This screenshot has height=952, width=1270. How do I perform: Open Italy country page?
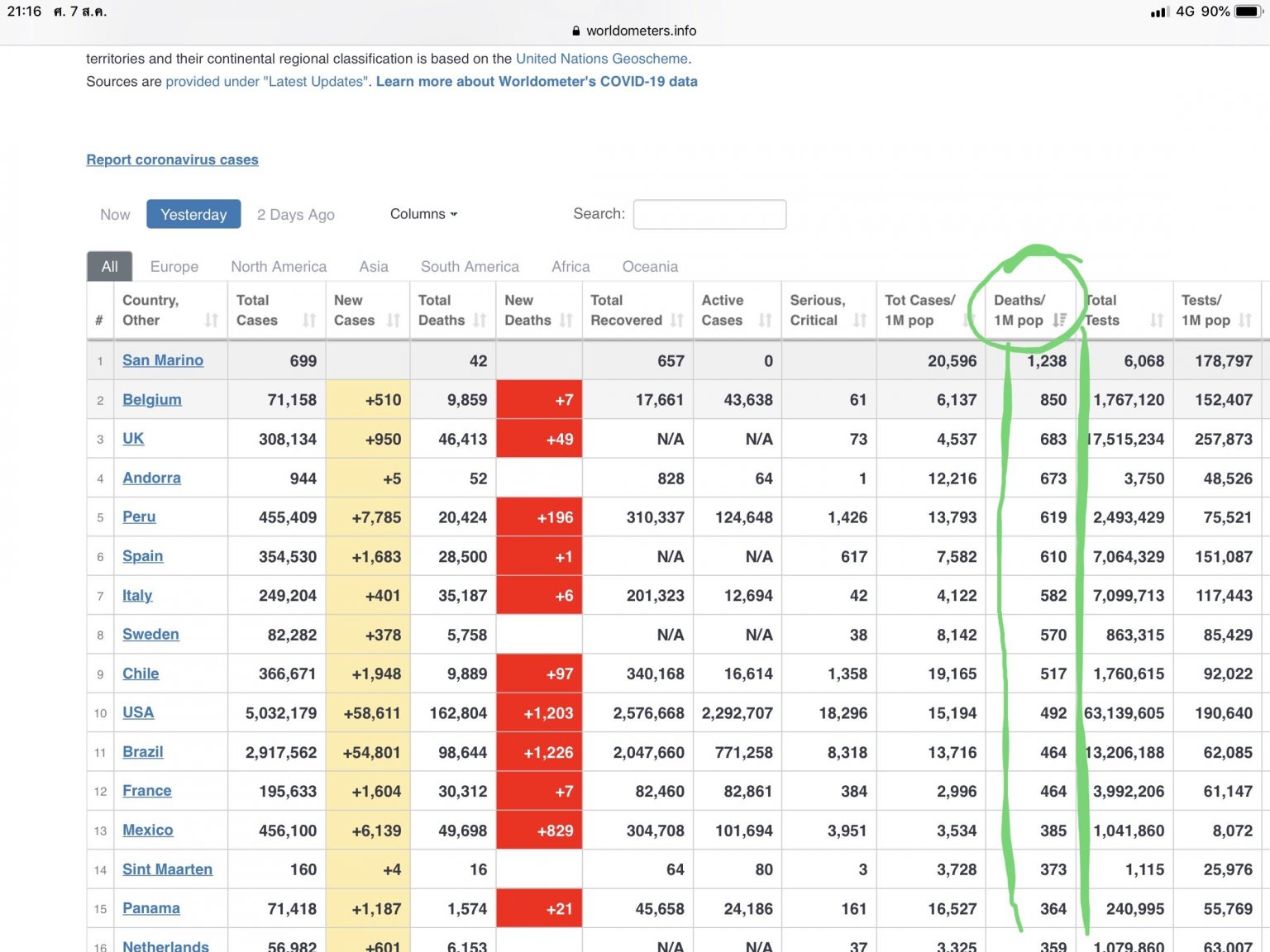(x=137, y=595)
